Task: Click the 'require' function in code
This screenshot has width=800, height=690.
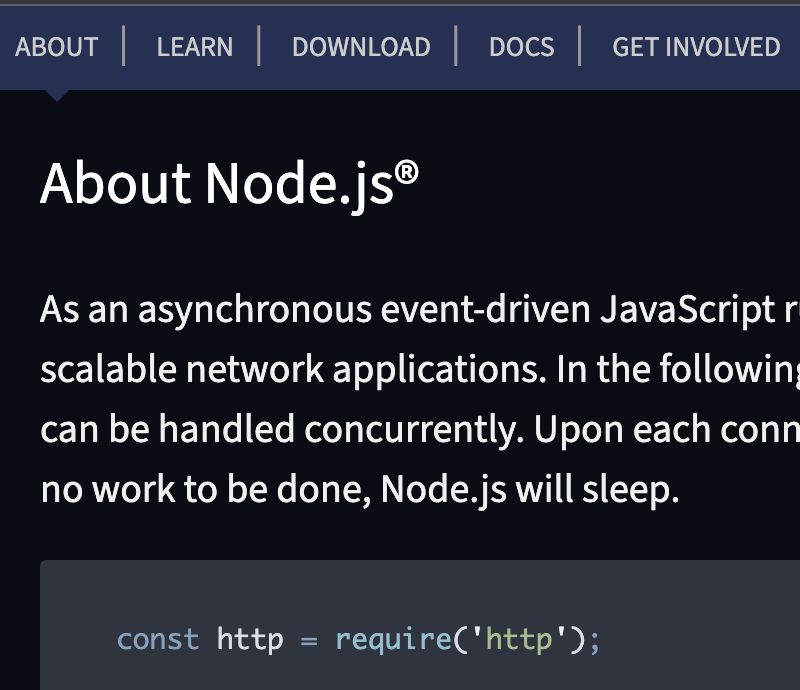Action: coord(389,639)
